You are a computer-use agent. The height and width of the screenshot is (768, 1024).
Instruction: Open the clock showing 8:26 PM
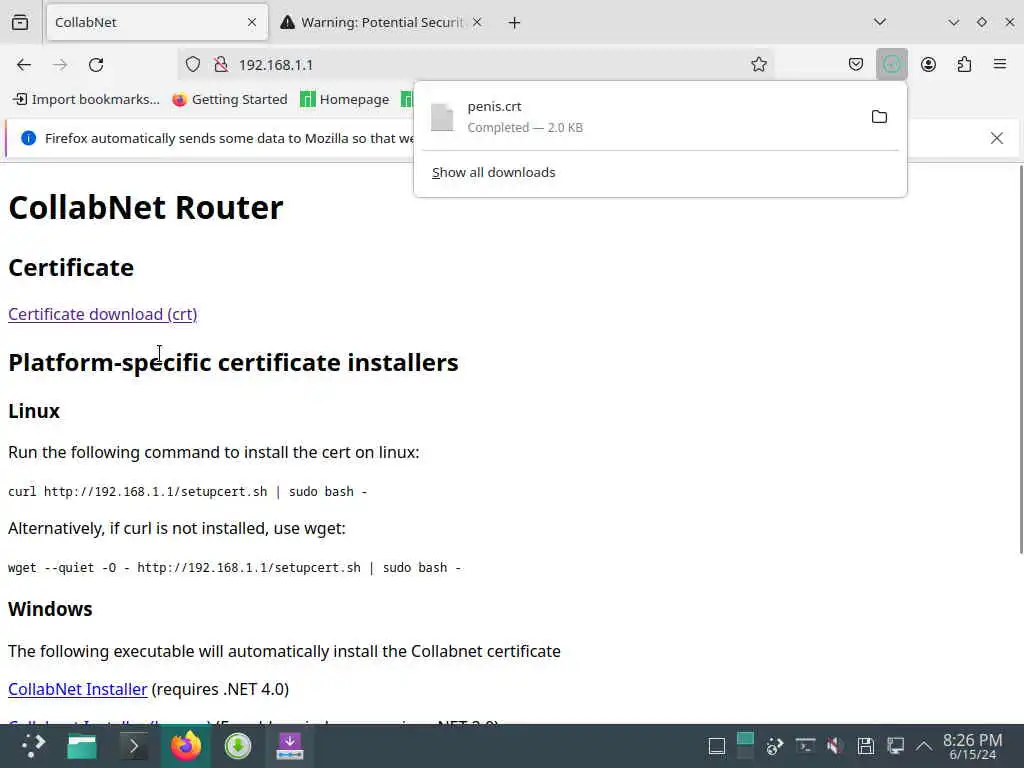[x=973, y=746]
